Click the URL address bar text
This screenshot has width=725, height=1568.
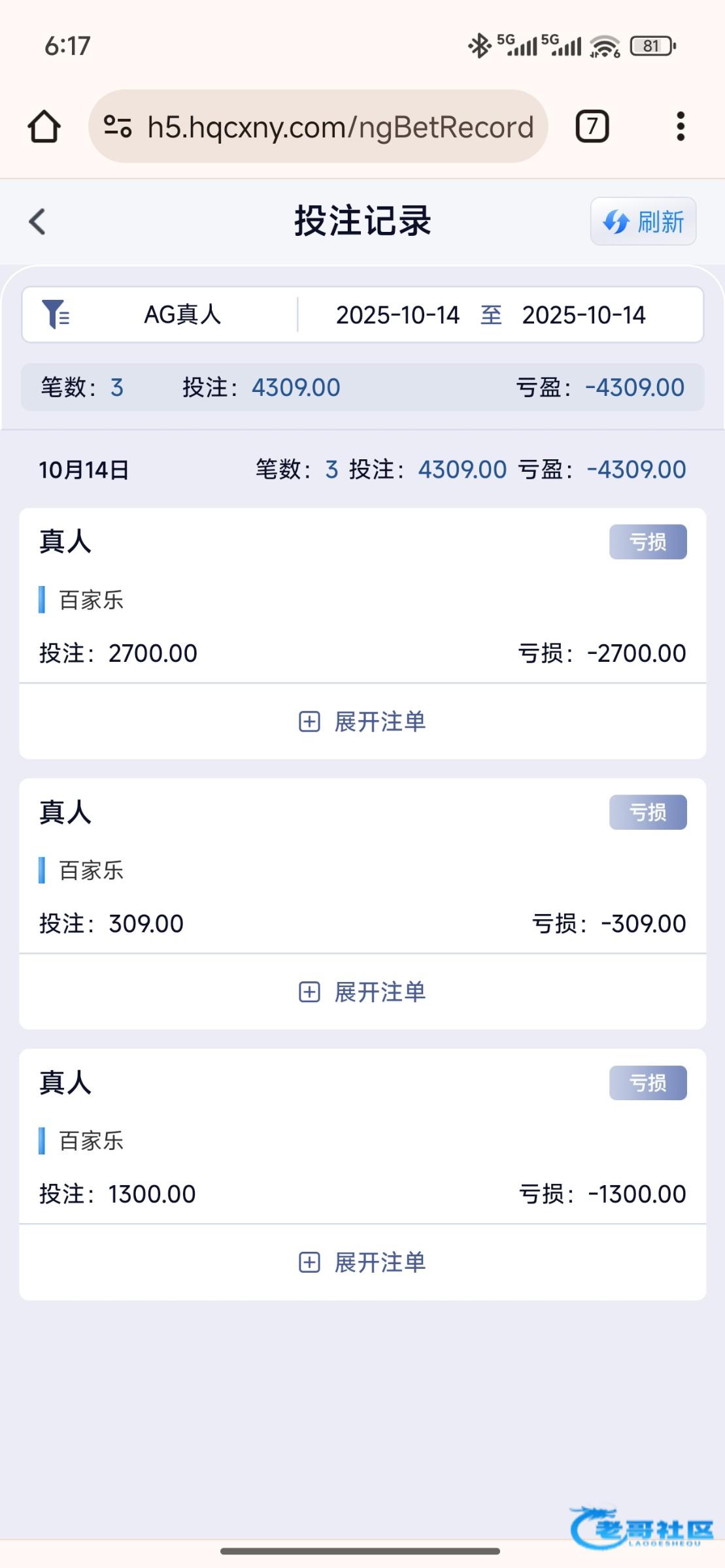340,127
